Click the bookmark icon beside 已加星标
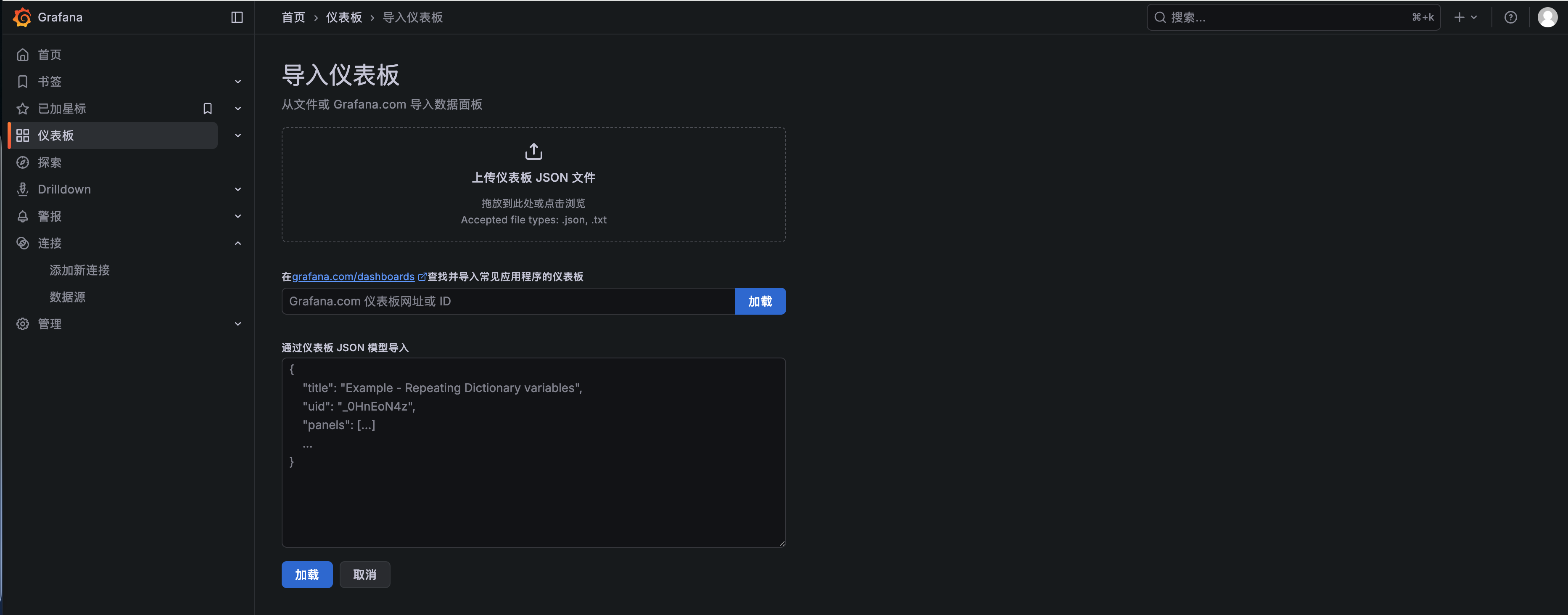The image size is (1568, 615). (208, 109)
